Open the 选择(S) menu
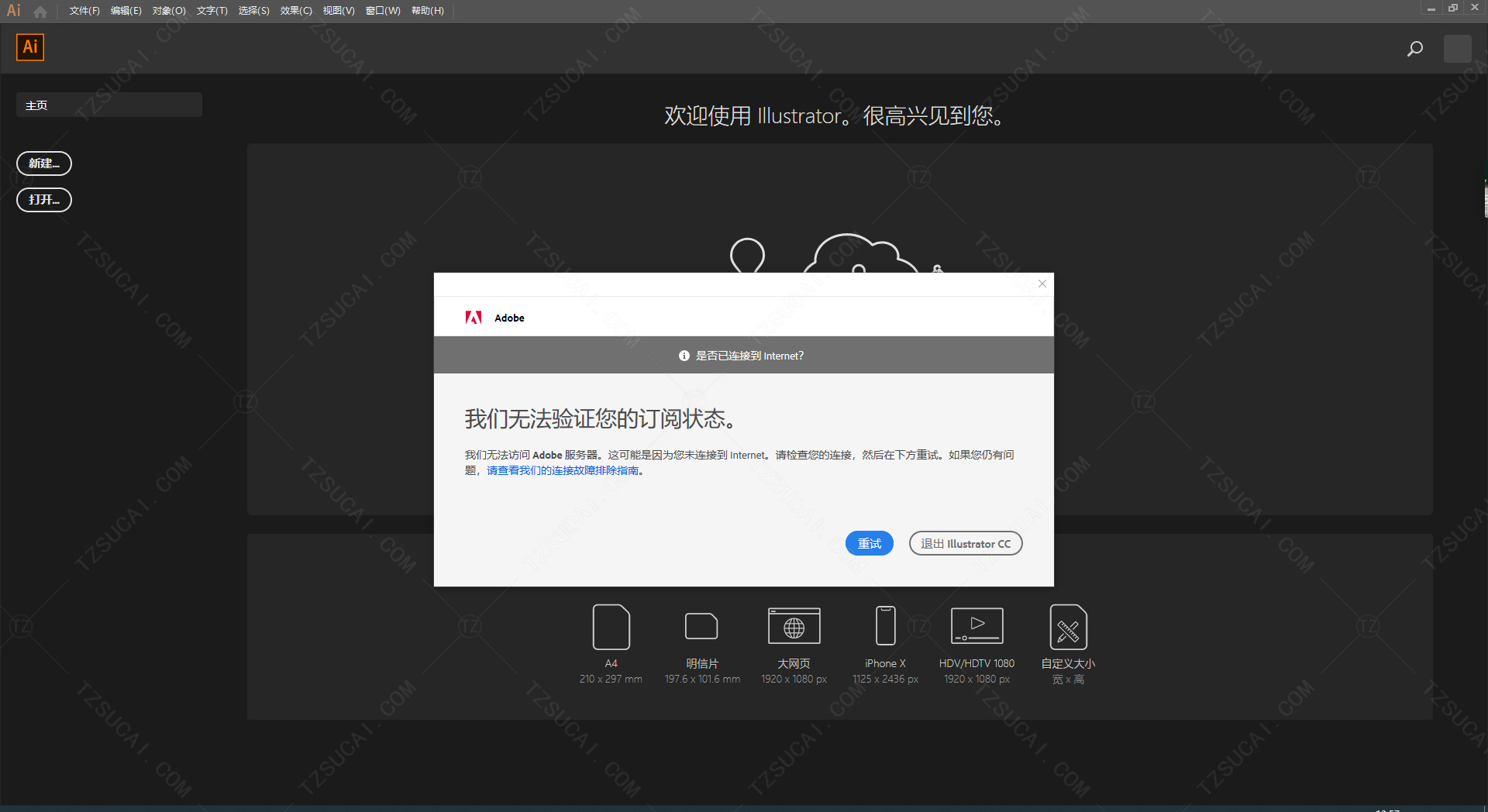 [x=253, y=11]
